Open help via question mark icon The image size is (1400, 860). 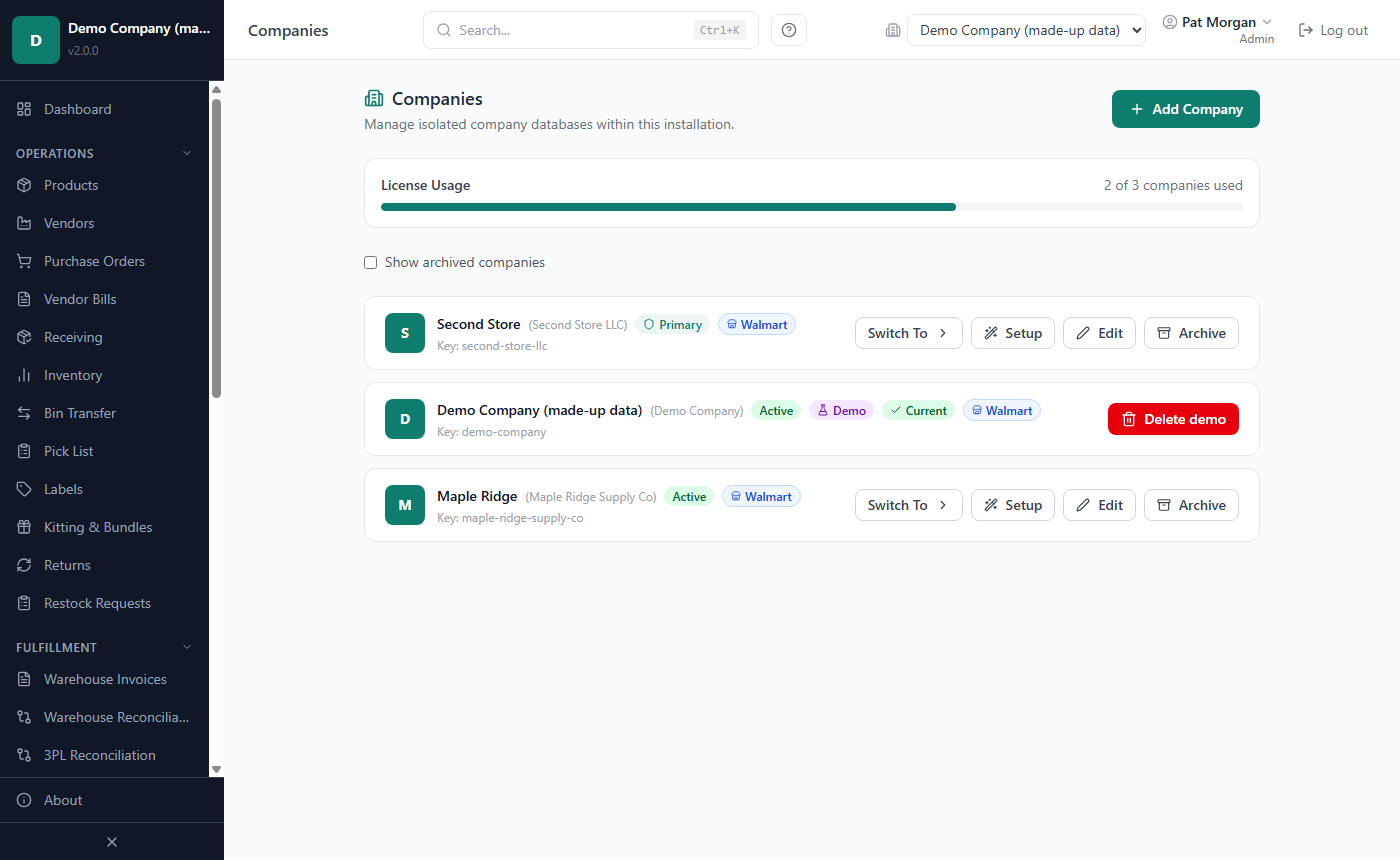[x=789, y=30]
